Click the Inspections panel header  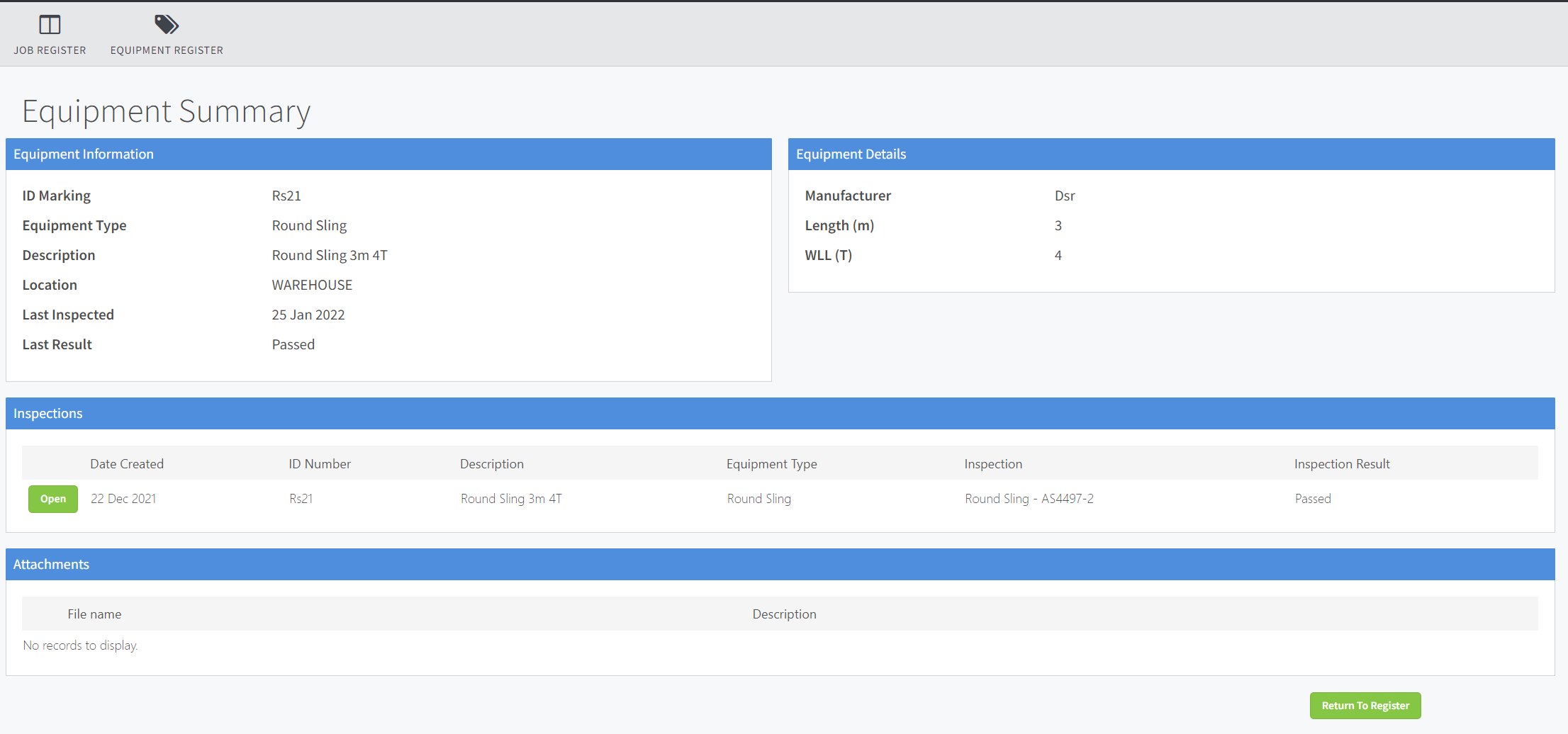pos(780,414)
